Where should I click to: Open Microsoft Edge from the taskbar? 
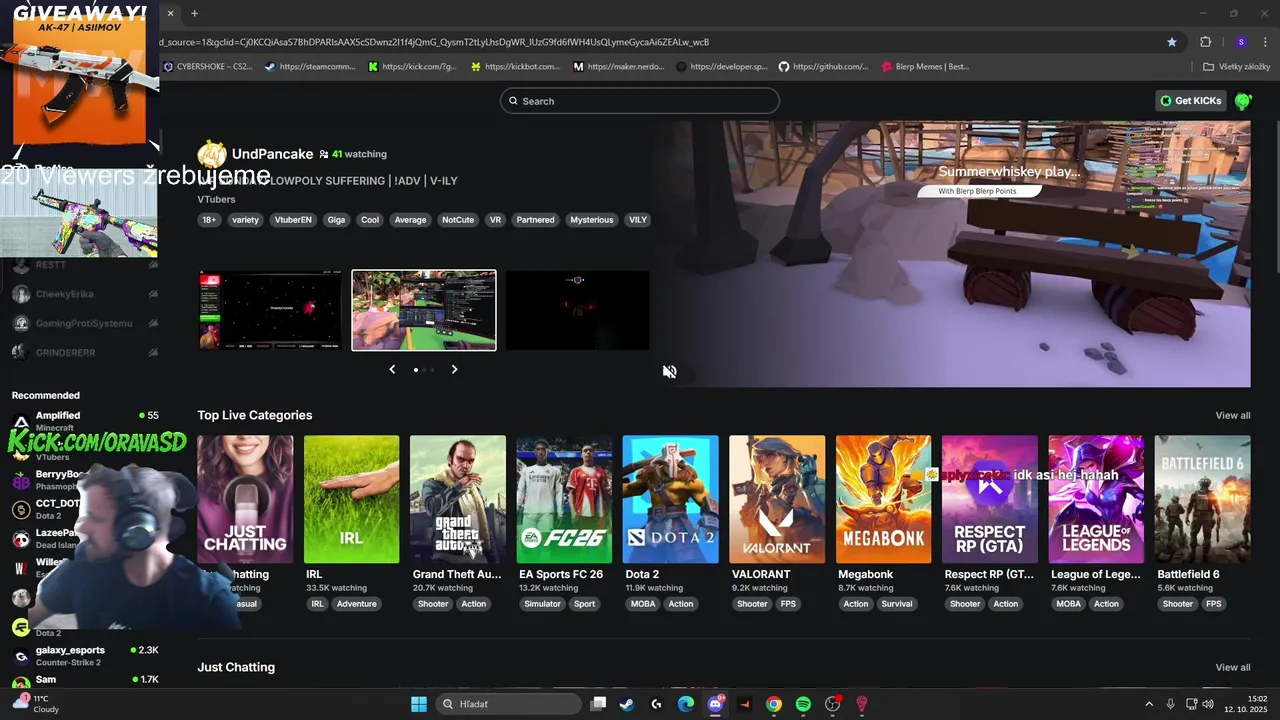click(685, 704)
